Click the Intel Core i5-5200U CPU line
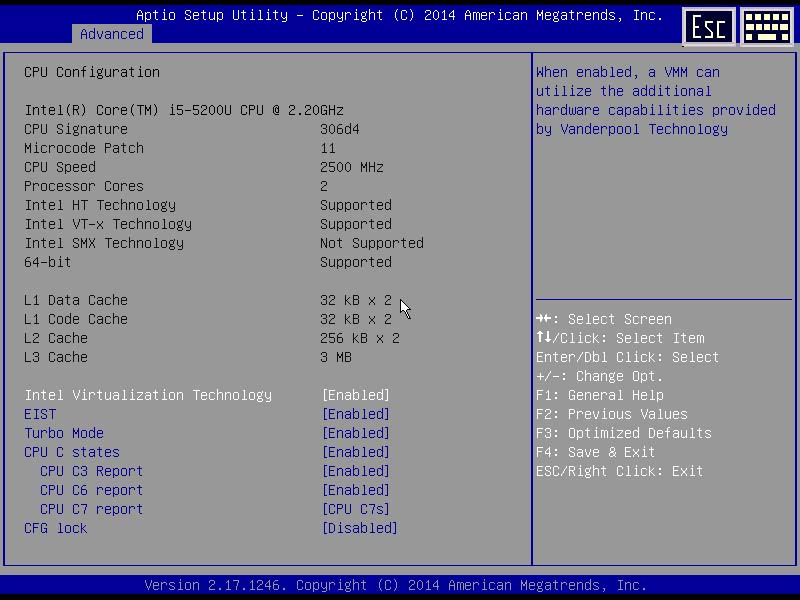This screenshot has height=600, width=800. (184, 110)
